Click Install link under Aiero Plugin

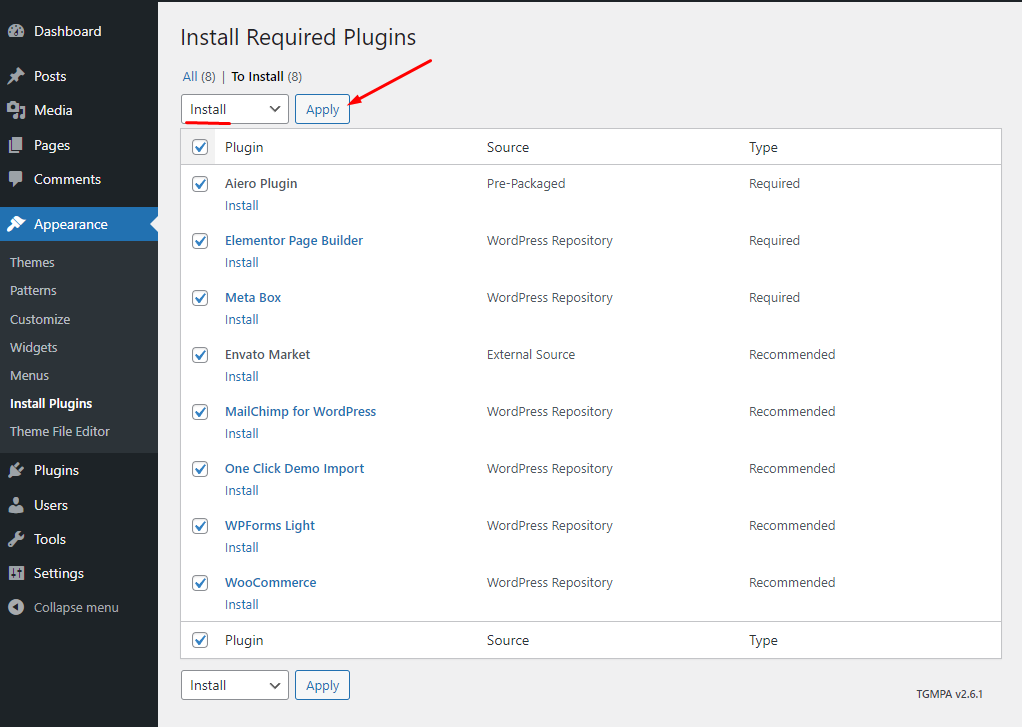[x=242, y=205]
